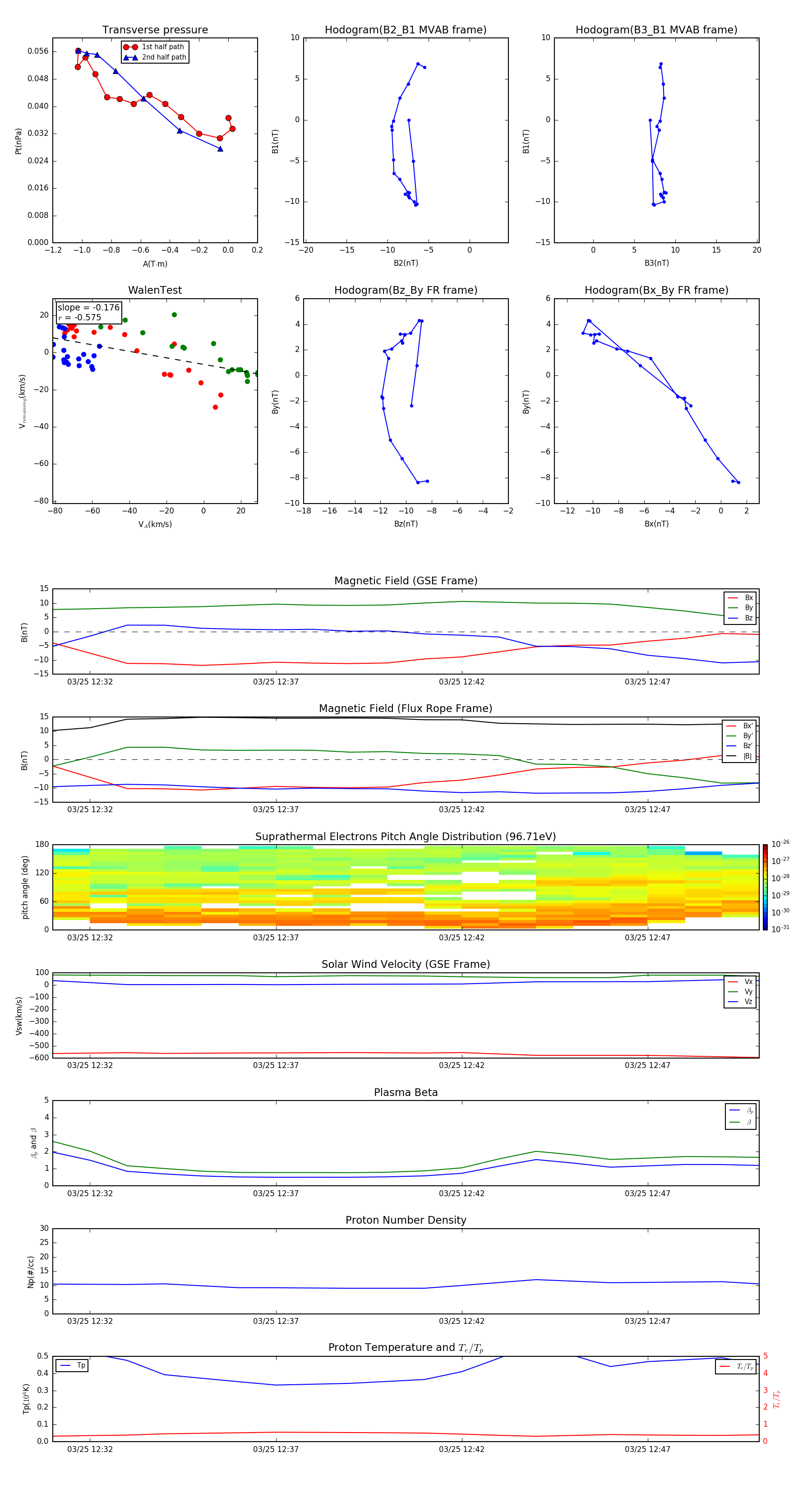This screenshot has height=1489, width=812.
Task: Click the "Bz'" legend entry in Flux Rope panel
Action: [740, 746]
